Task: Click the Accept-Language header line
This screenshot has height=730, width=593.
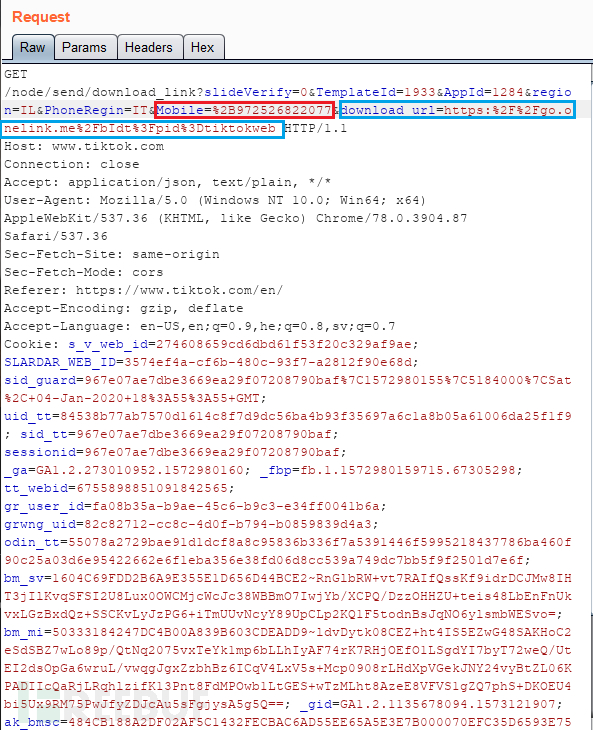Action: 200,326
